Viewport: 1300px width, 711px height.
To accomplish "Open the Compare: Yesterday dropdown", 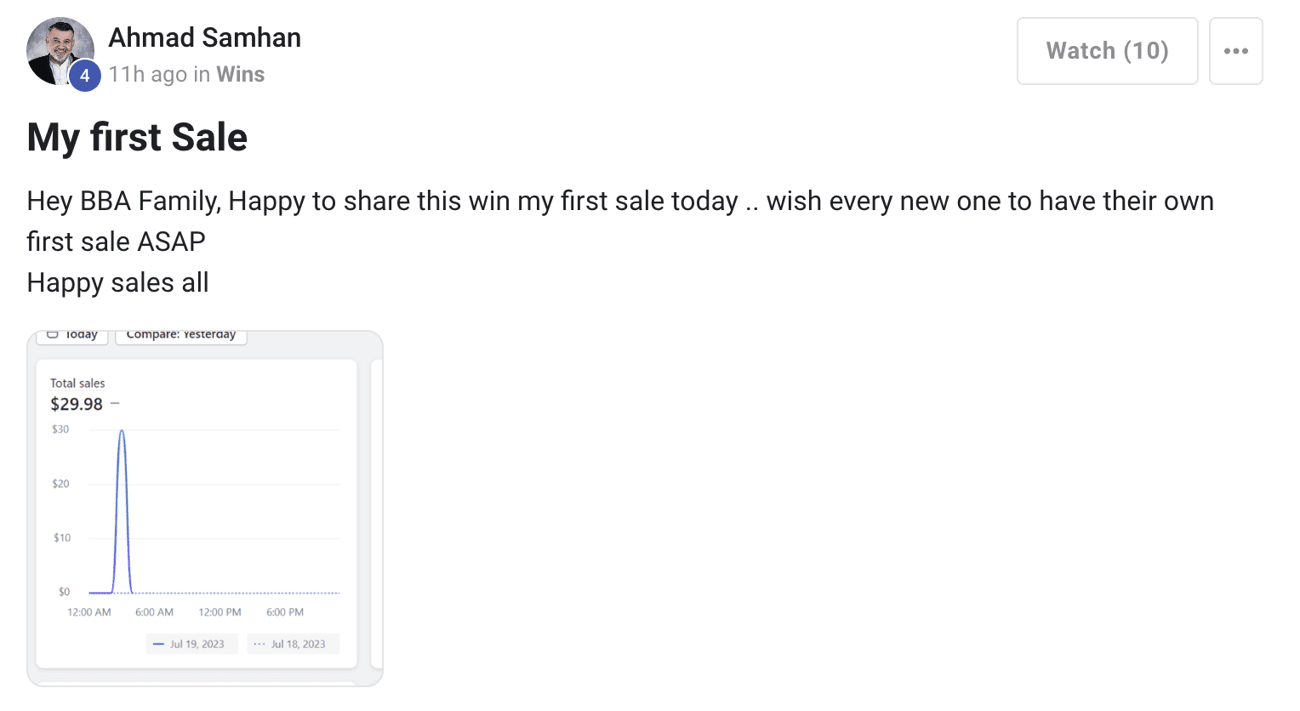I will click(181, 336).
